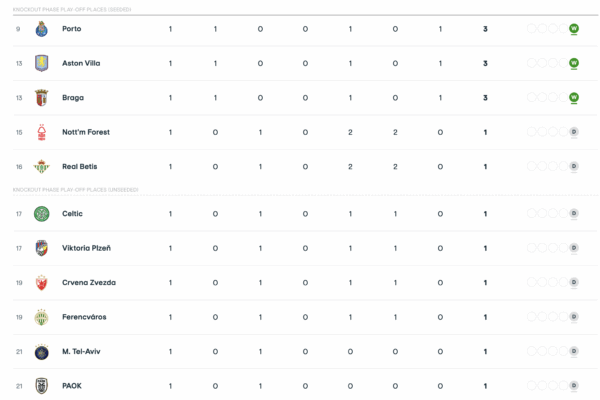Click Aston Villa's green W form badge
600x400 pixels.
pyautogui.click(x=574, y=63)
